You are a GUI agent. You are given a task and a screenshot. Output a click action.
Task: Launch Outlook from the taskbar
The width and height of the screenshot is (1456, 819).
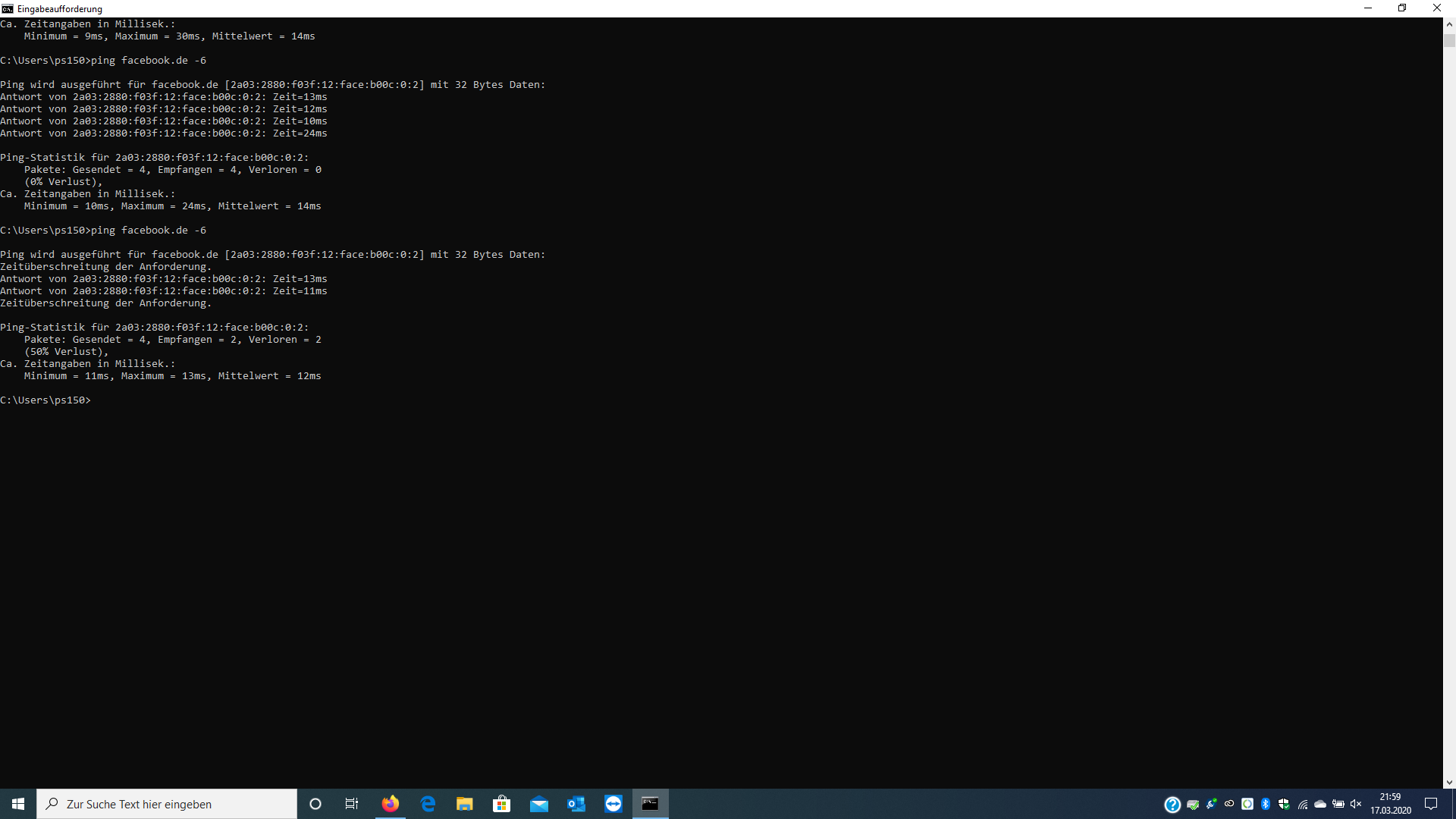(576, 804)
